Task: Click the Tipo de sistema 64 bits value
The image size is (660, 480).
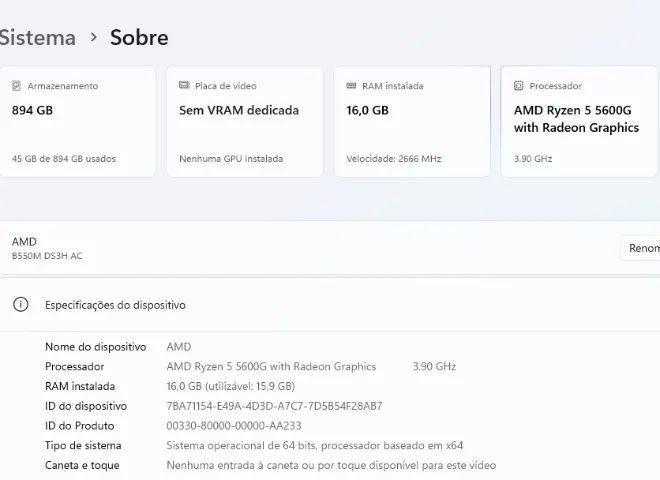Action: [x=315, y=445]
